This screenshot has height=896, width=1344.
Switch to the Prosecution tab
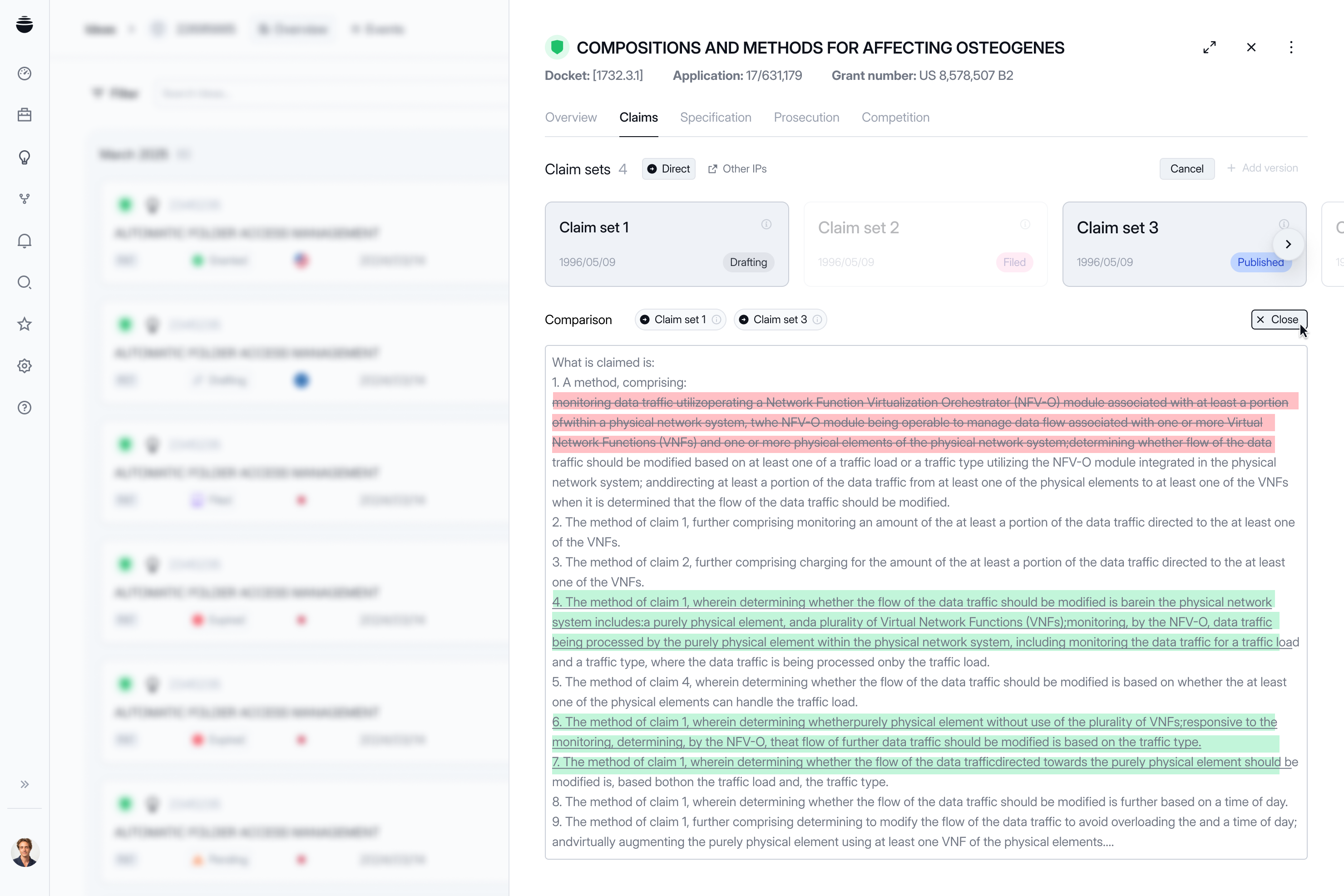tap(806, 117)
